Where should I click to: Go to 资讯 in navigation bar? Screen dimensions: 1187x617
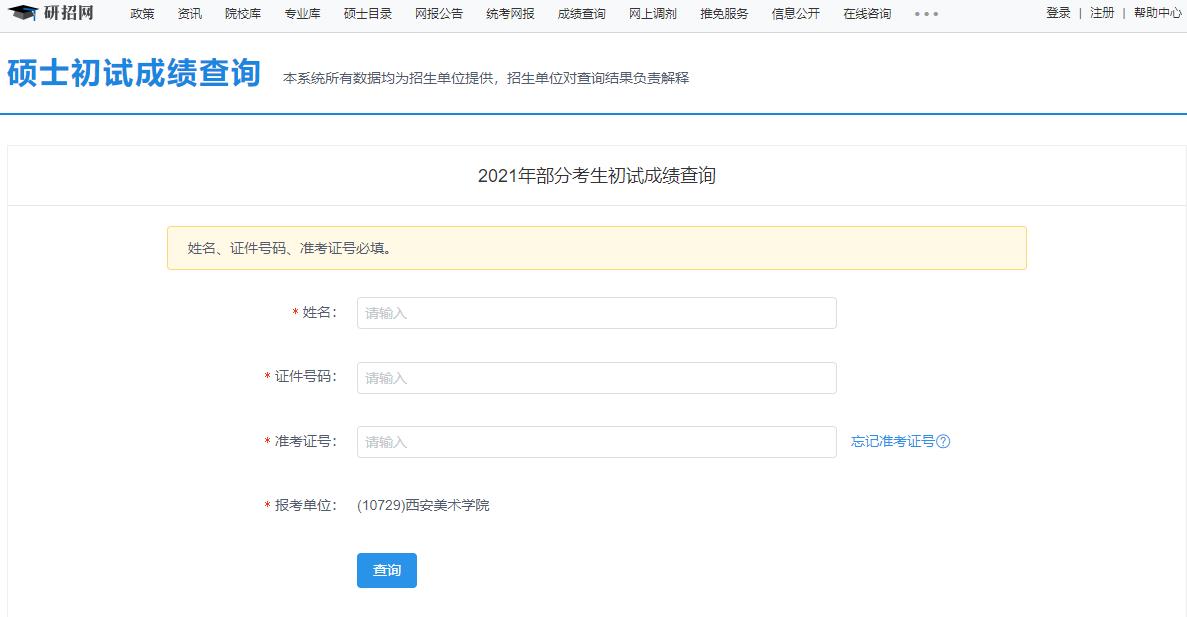tap(189, 14)
